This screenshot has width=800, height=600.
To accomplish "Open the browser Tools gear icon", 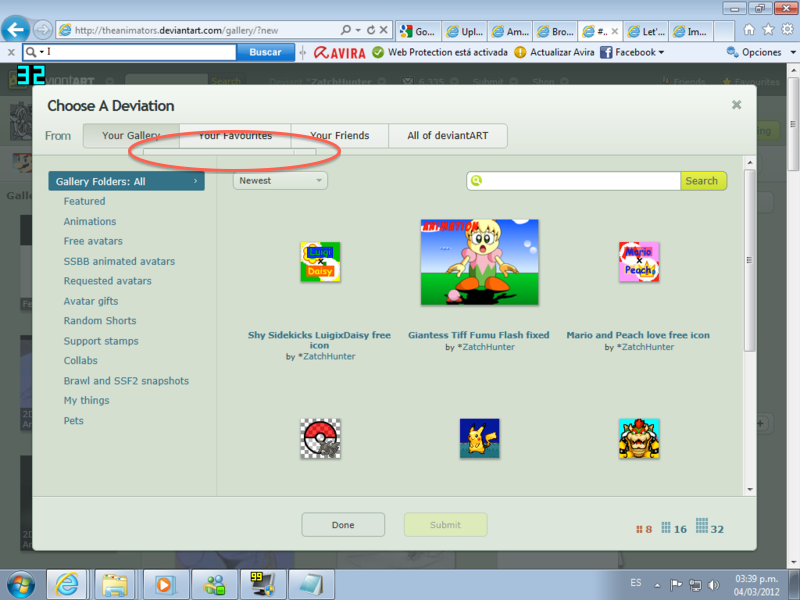I will pyautogui.click(x=787, y=30).
